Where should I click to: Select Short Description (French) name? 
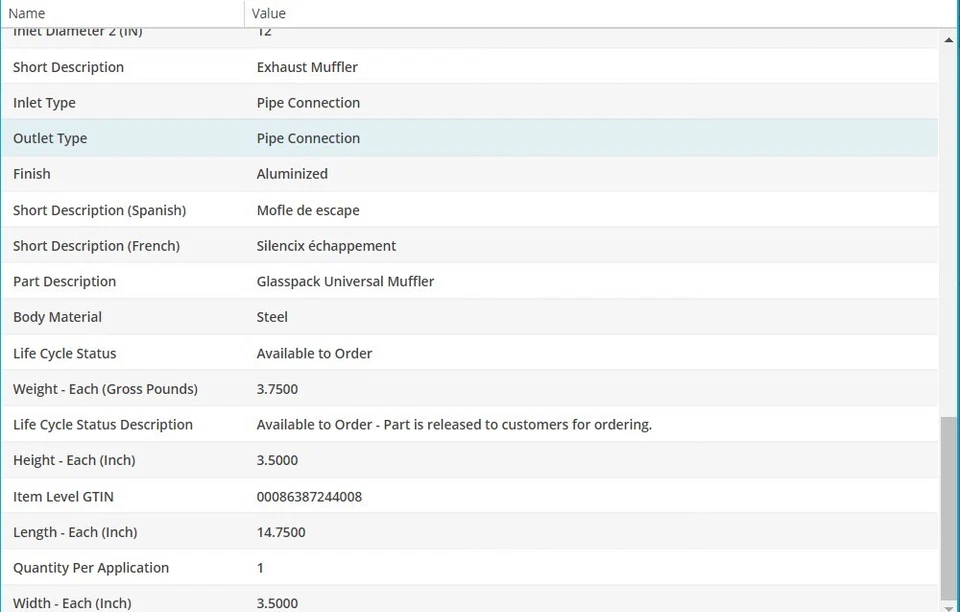coord(96,246)
